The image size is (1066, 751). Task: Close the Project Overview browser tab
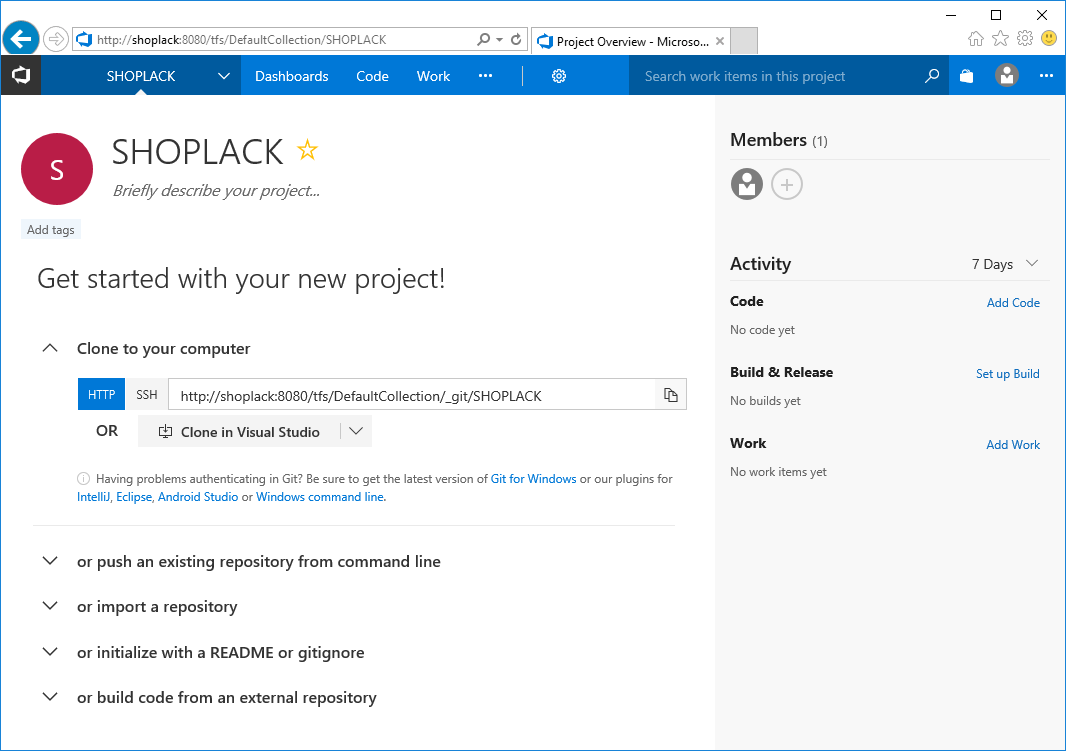(720, 41)
